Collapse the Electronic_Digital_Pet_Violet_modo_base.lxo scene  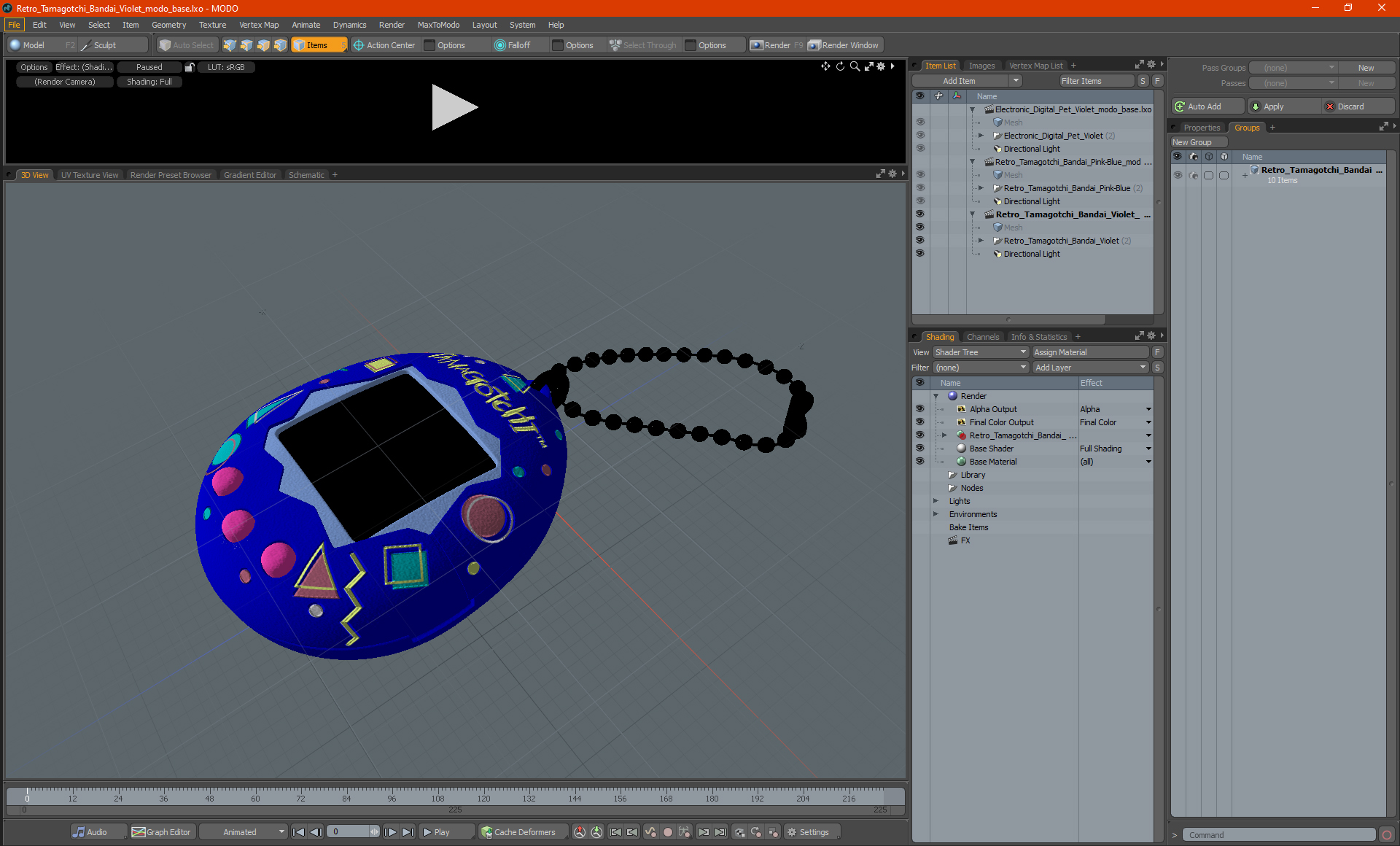(x=972, y=109)
